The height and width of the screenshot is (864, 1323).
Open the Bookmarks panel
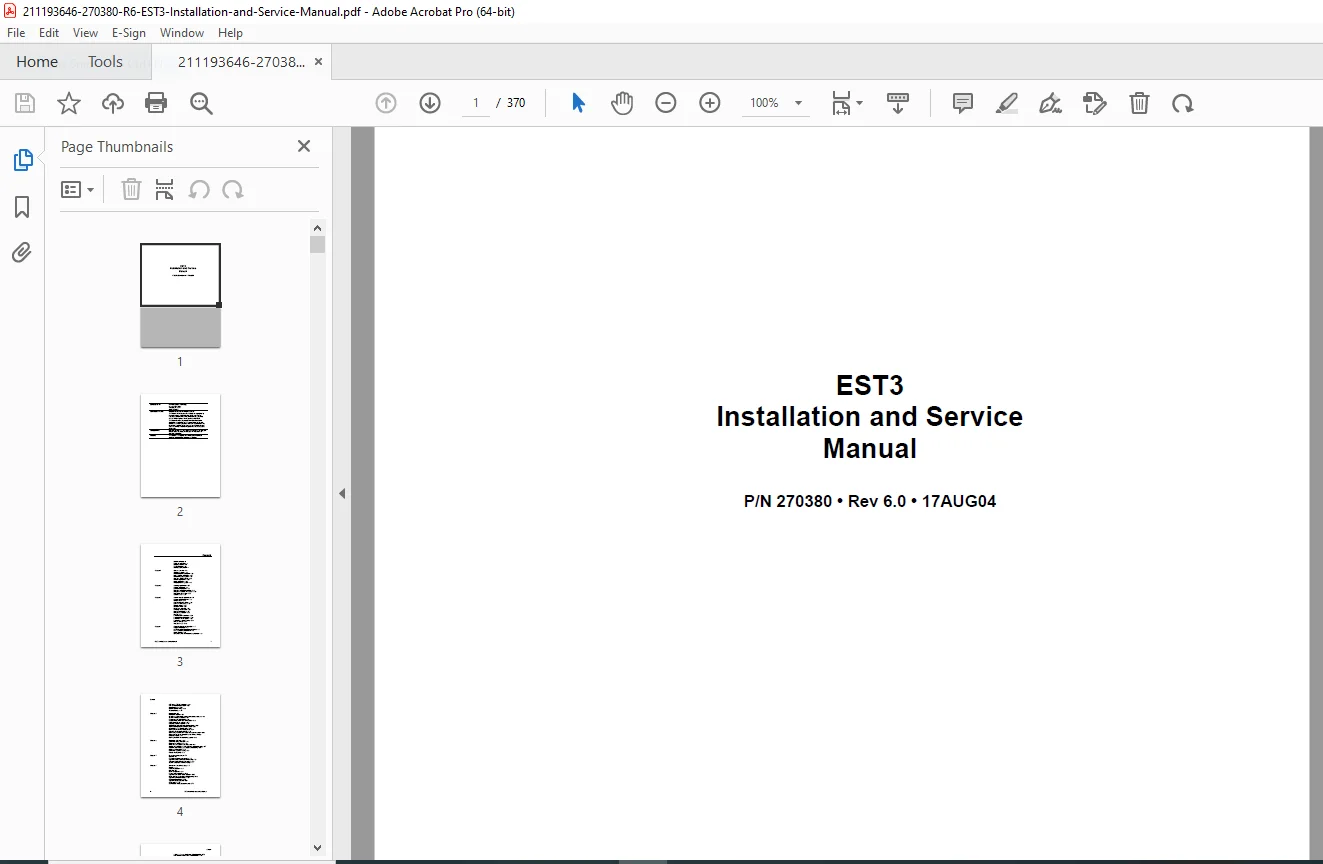(x=22, y=207)
